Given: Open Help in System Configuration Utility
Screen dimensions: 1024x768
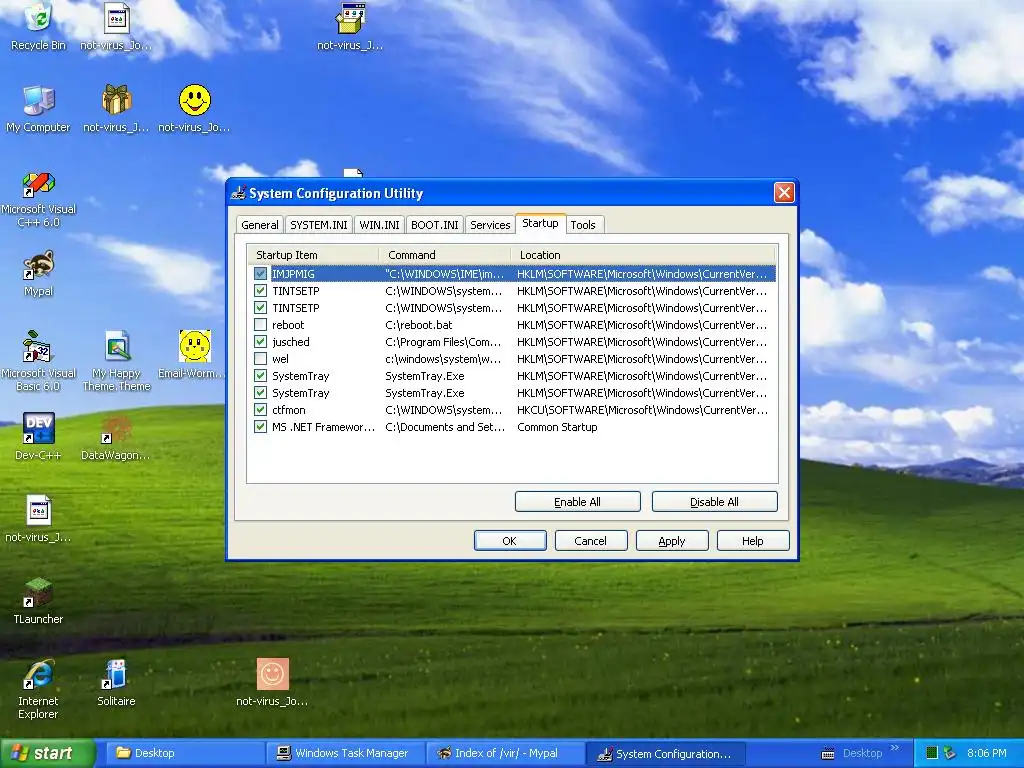Looking at the screenshot, I should [752, 541].
